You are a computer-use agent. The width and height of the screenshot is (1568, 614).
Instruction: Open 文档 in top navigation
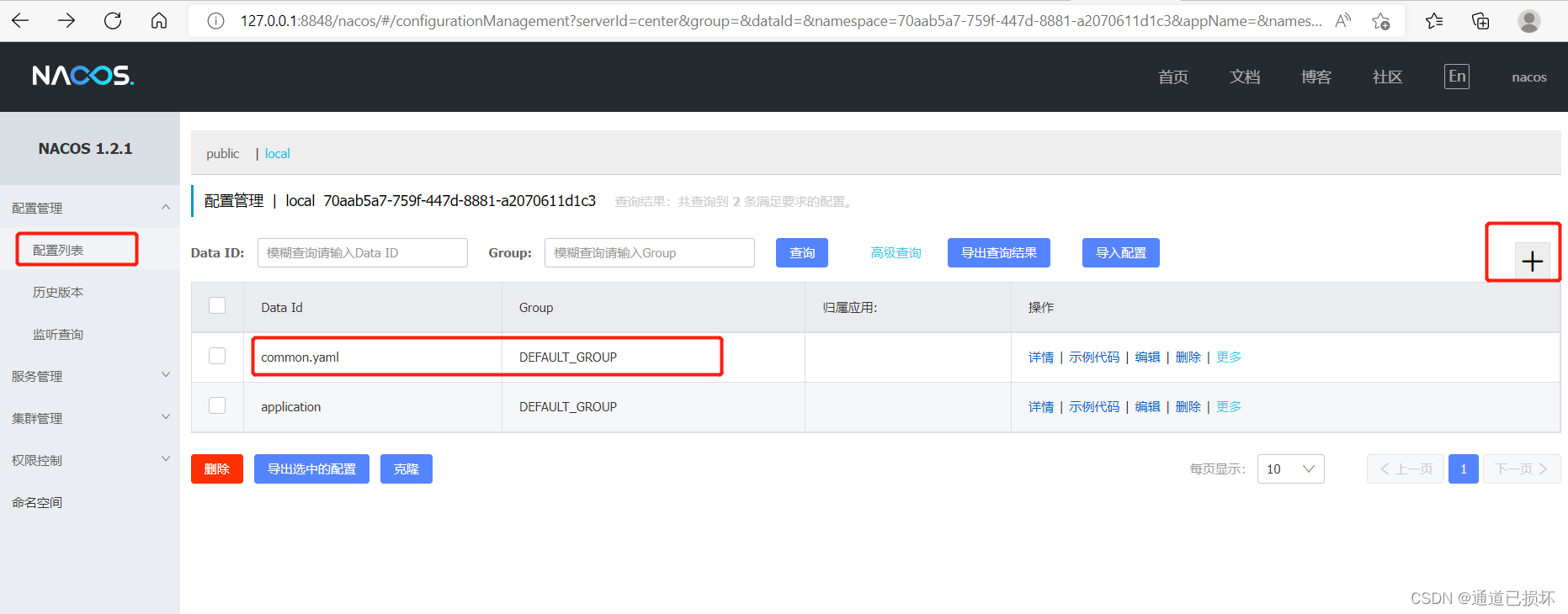1245,77
